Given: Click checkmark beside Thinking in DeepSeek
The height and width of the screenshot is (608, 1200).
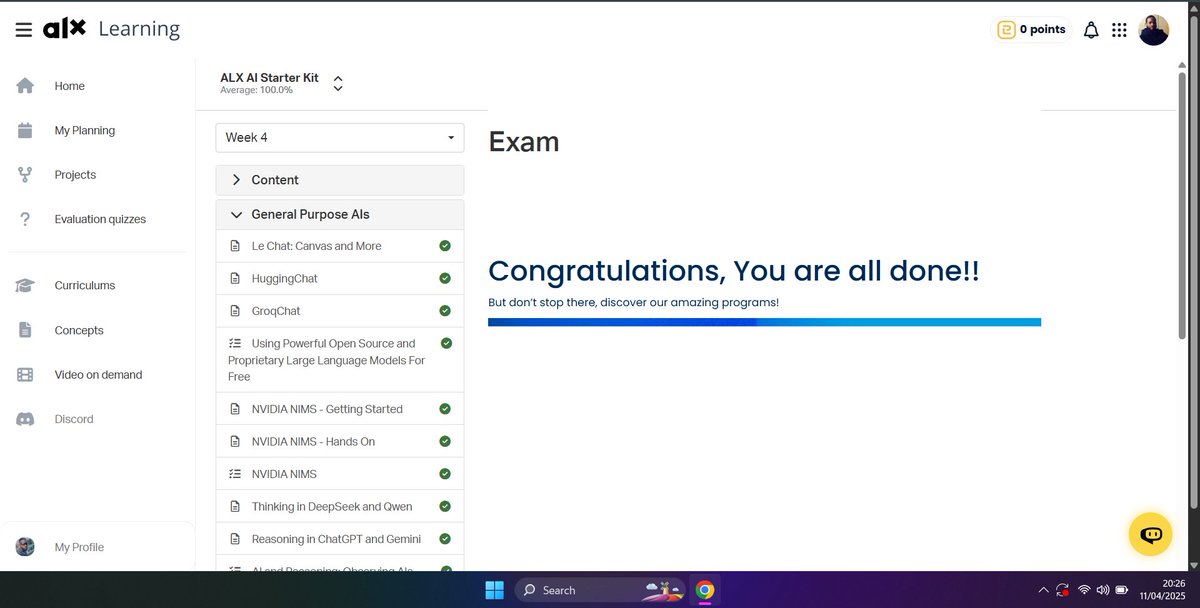Looking at the screenshot, I should (x=445, y=506).
